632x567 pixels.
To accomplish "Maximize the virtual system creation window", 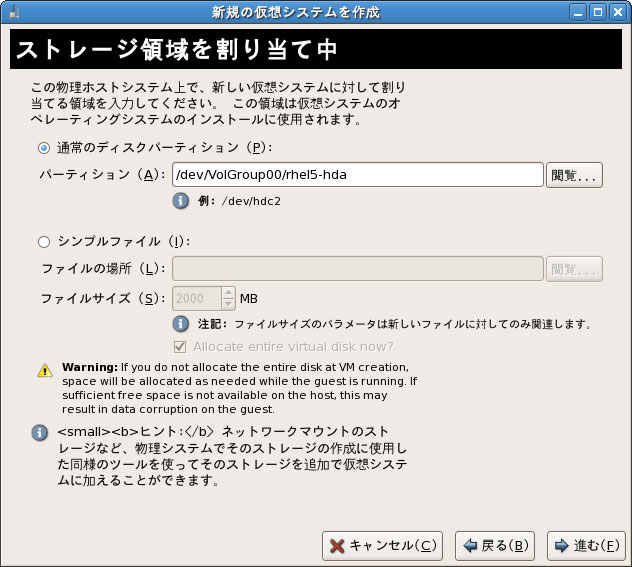I will pos(598,13).
